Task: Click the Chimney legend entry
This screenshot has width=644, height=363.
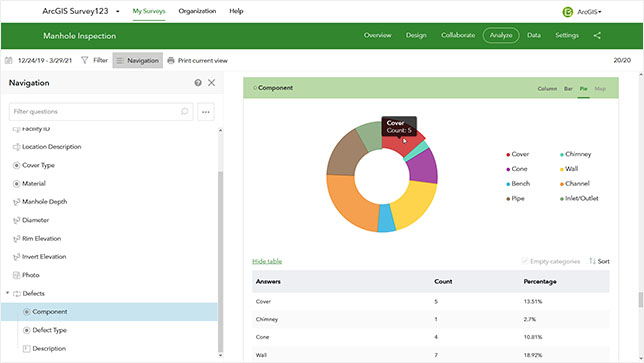Action: click(575, 154)
